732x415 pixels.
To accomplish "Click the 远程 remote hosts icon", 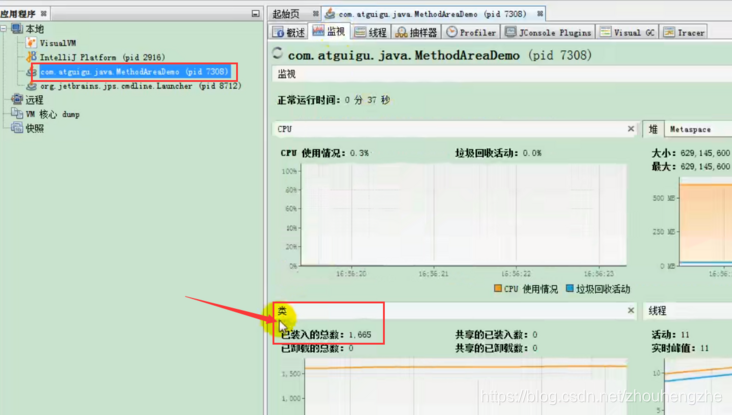I will (x=17, y=99).
